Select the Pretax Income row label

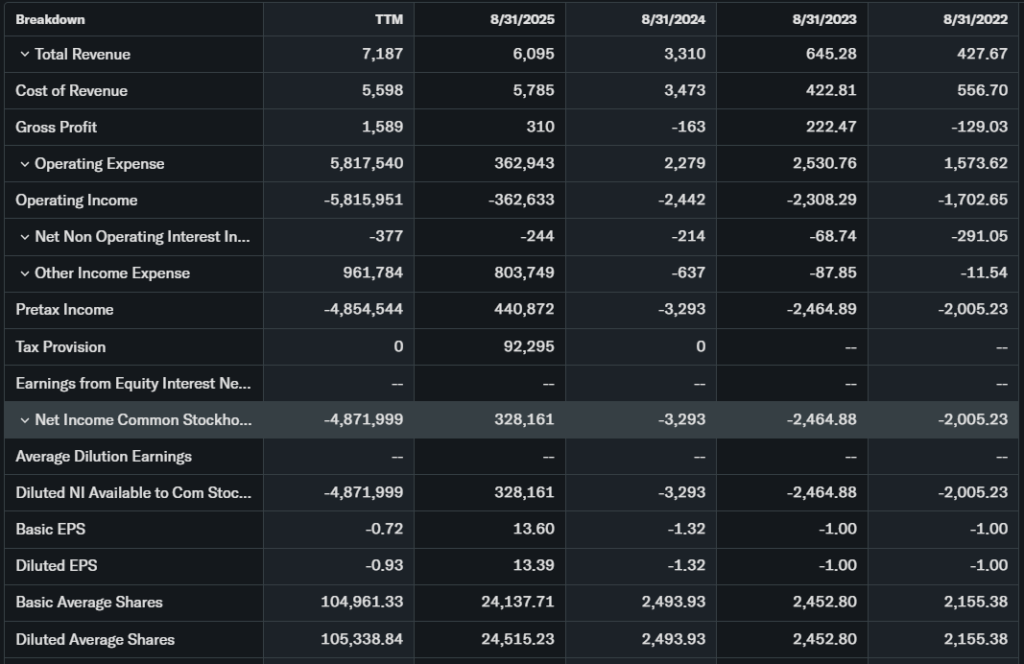(64, 310)
